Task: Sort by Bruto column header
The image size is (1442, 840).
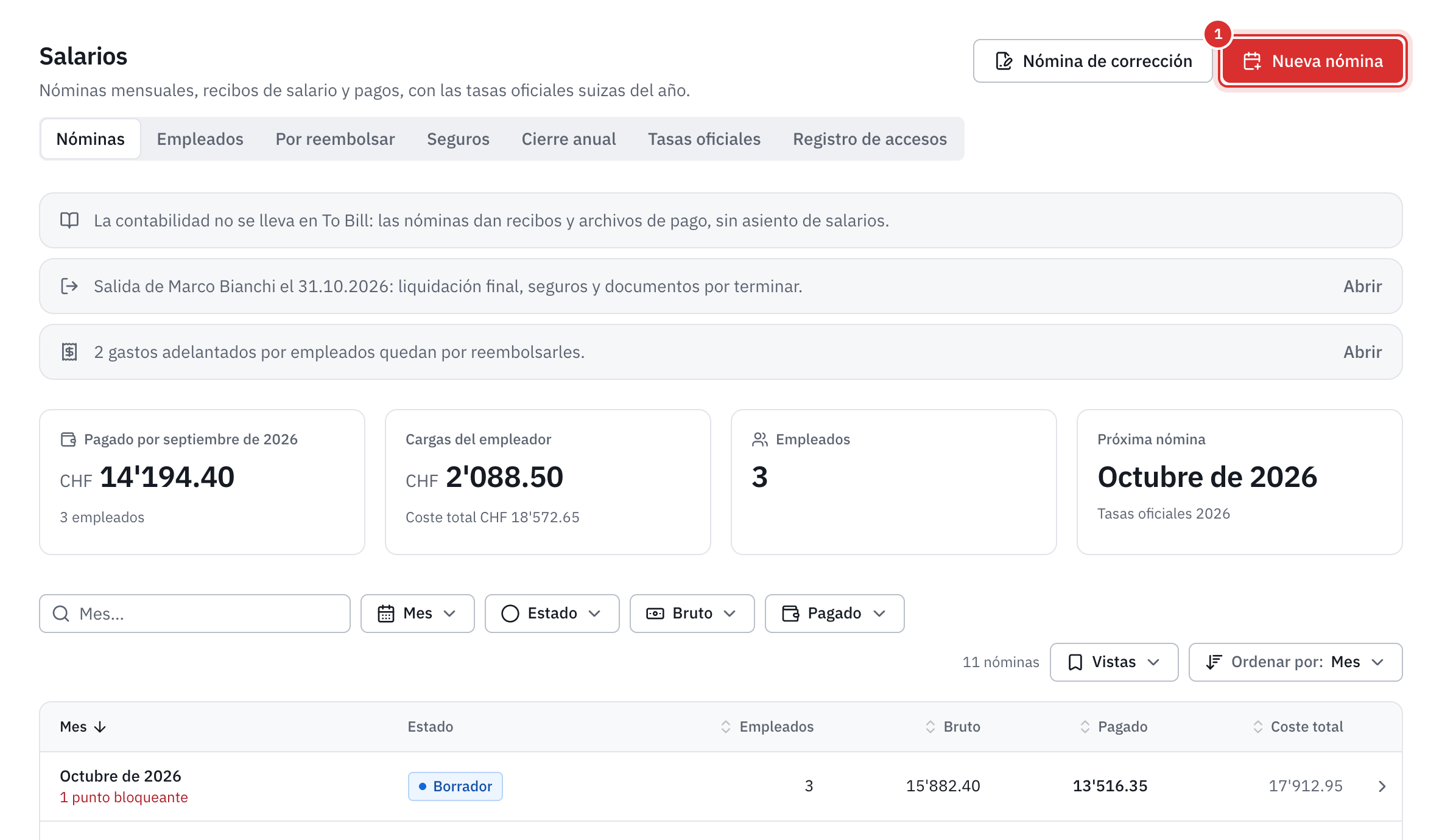Action: (x=953, y=727)
